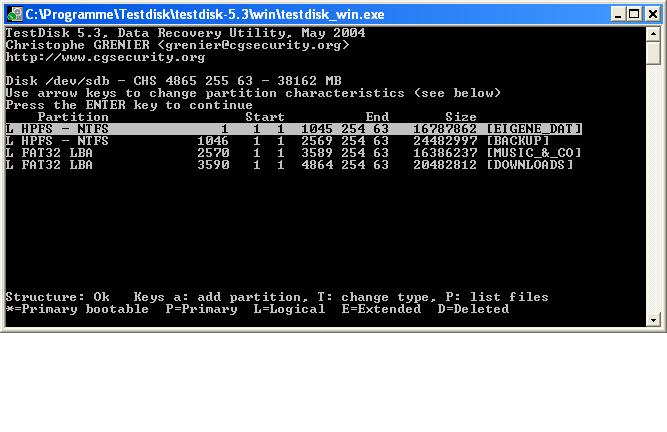Click the vertical scrollbar thumb
667x432 pixels.
click(653, 53)
